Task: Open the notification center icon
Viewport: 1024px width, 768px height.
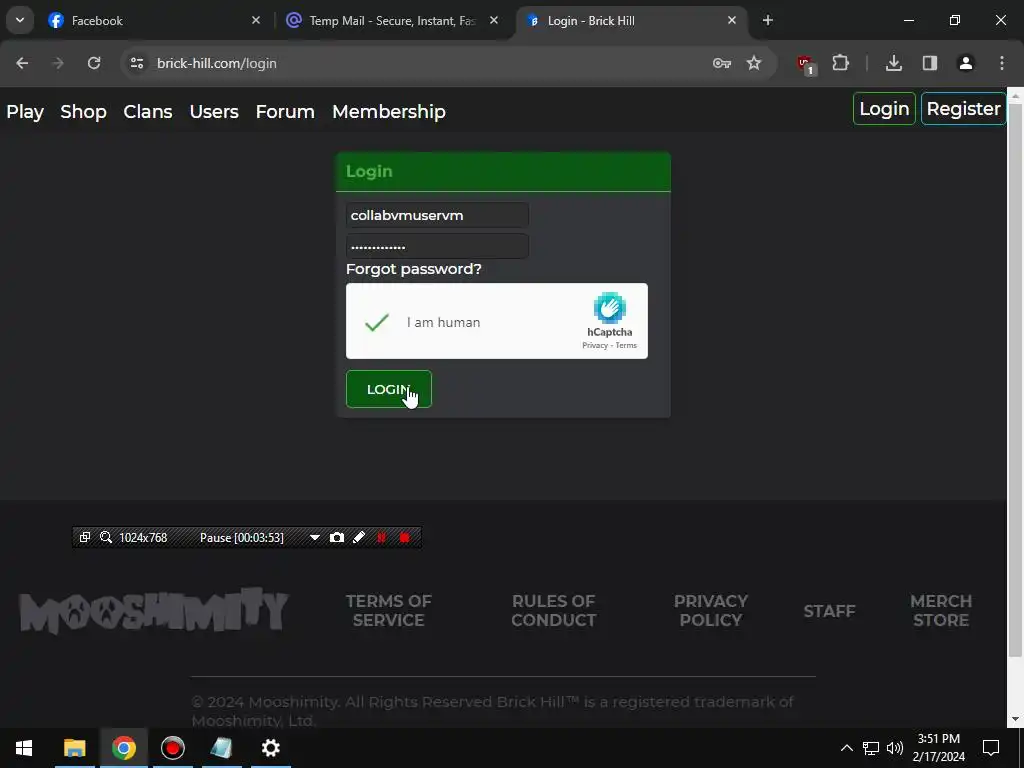Action: (x=991, y=748)
